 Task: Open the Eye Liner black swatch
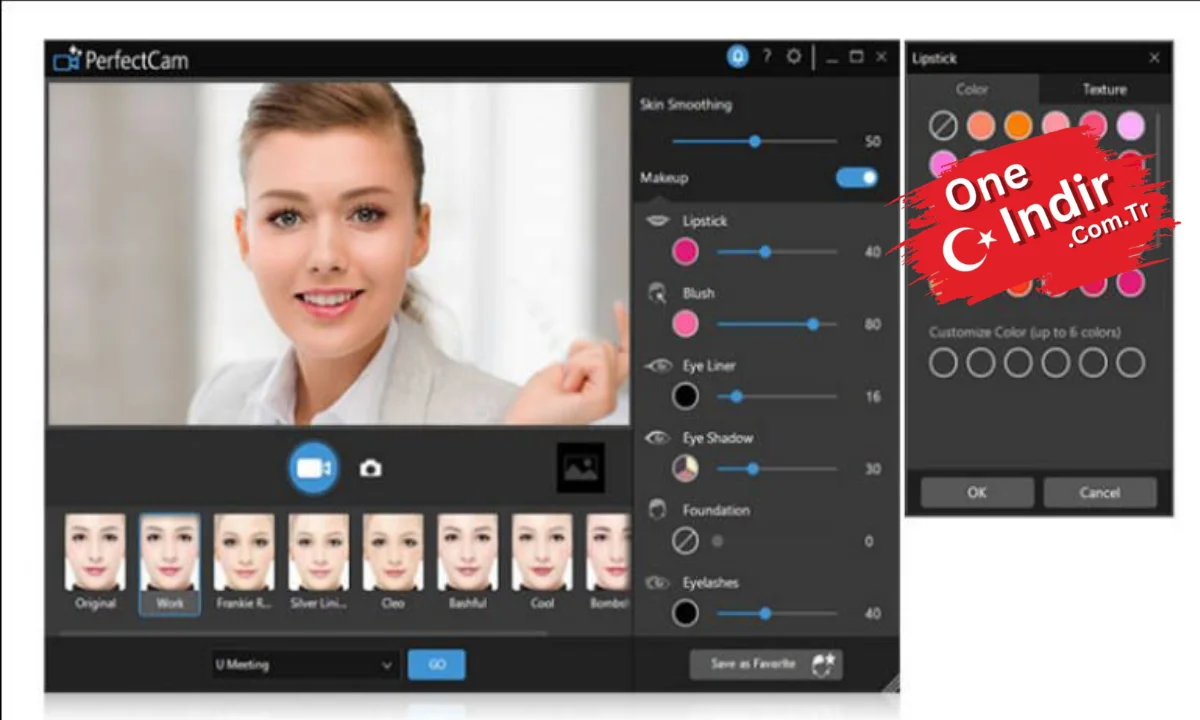tap(685, 396)
